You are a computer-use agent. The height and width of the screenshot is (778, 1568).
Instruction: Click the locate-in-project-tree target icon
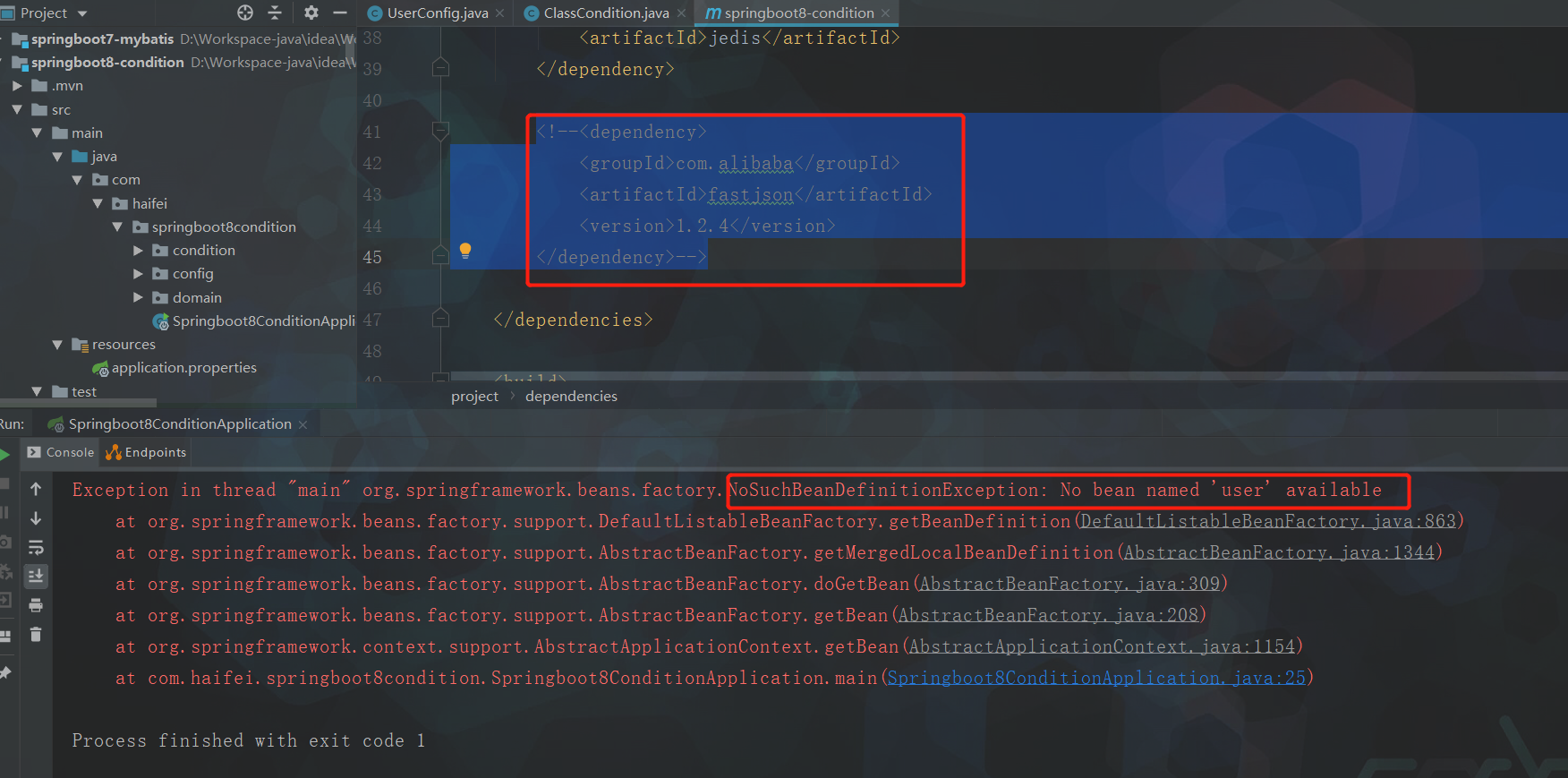point(245,13)
